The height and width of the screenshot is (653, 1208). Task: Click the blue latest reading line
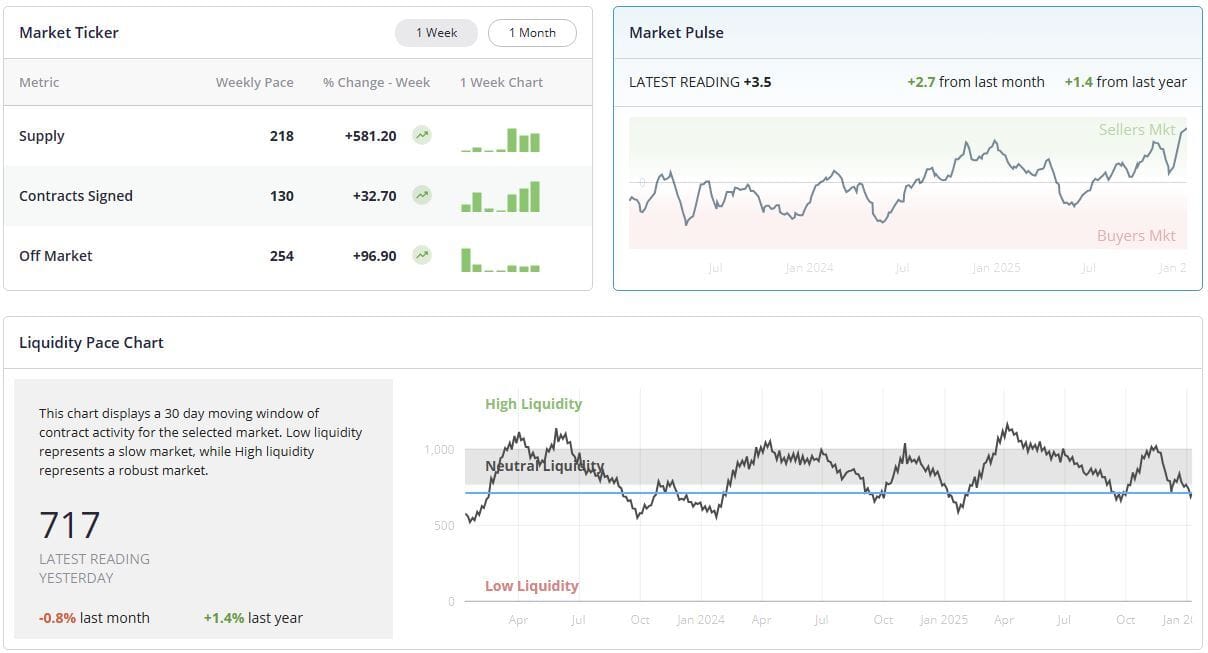[828, 493]
